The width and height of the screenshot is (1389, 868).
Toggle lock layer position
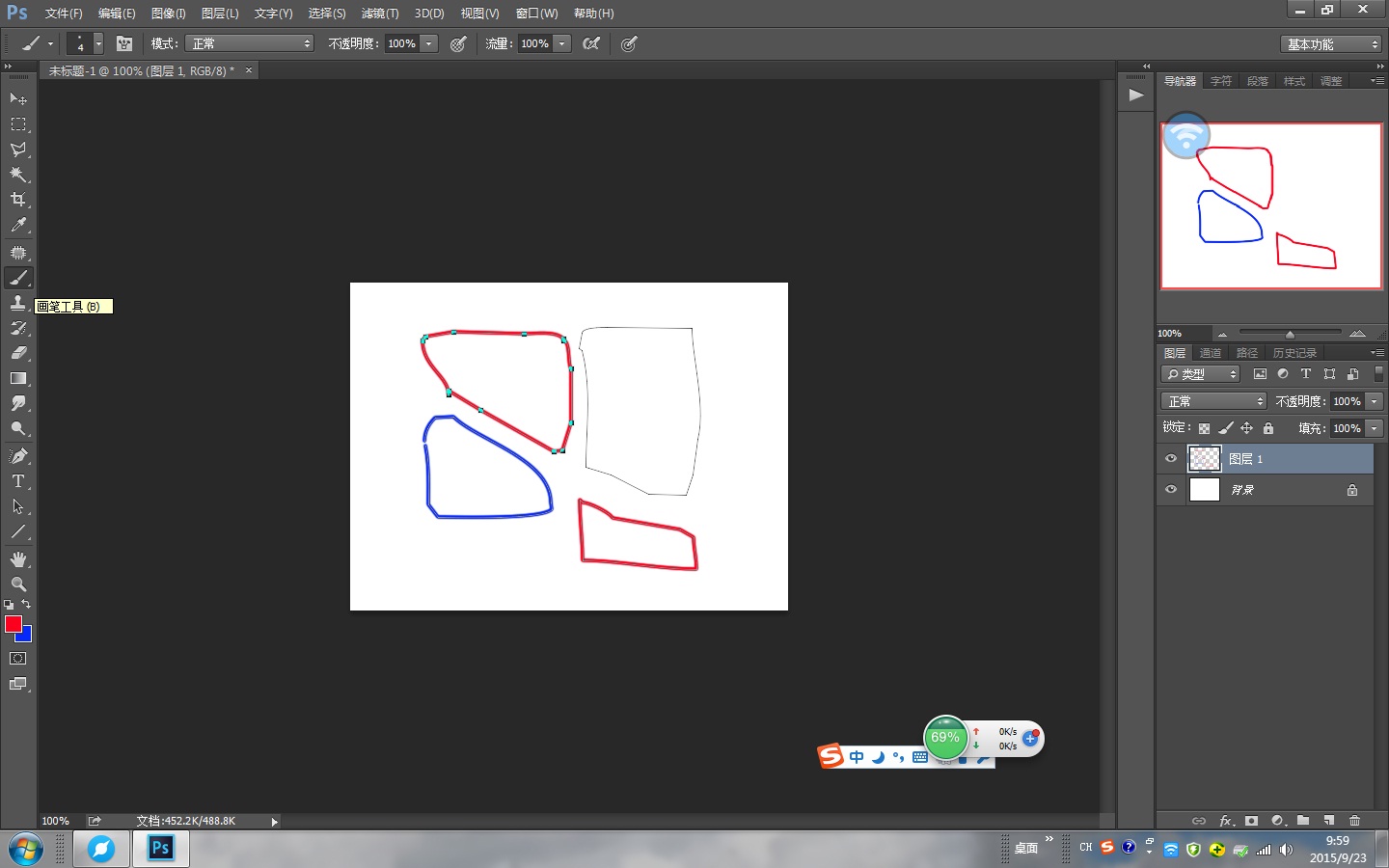coord(1247,428)
